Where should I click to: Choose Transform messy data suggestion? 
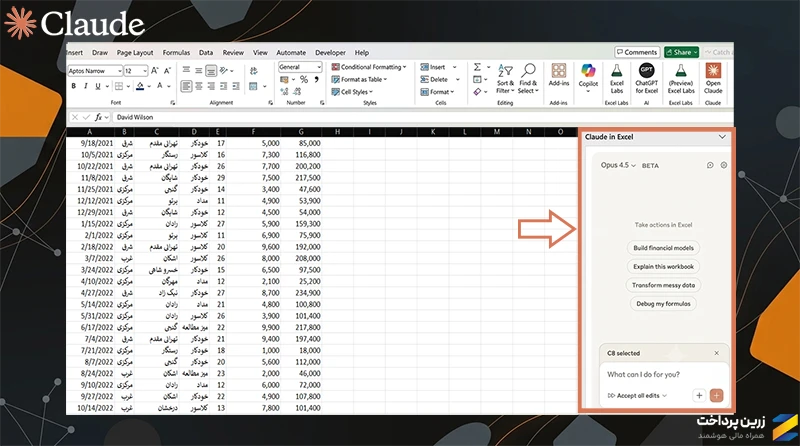point(663,285)
